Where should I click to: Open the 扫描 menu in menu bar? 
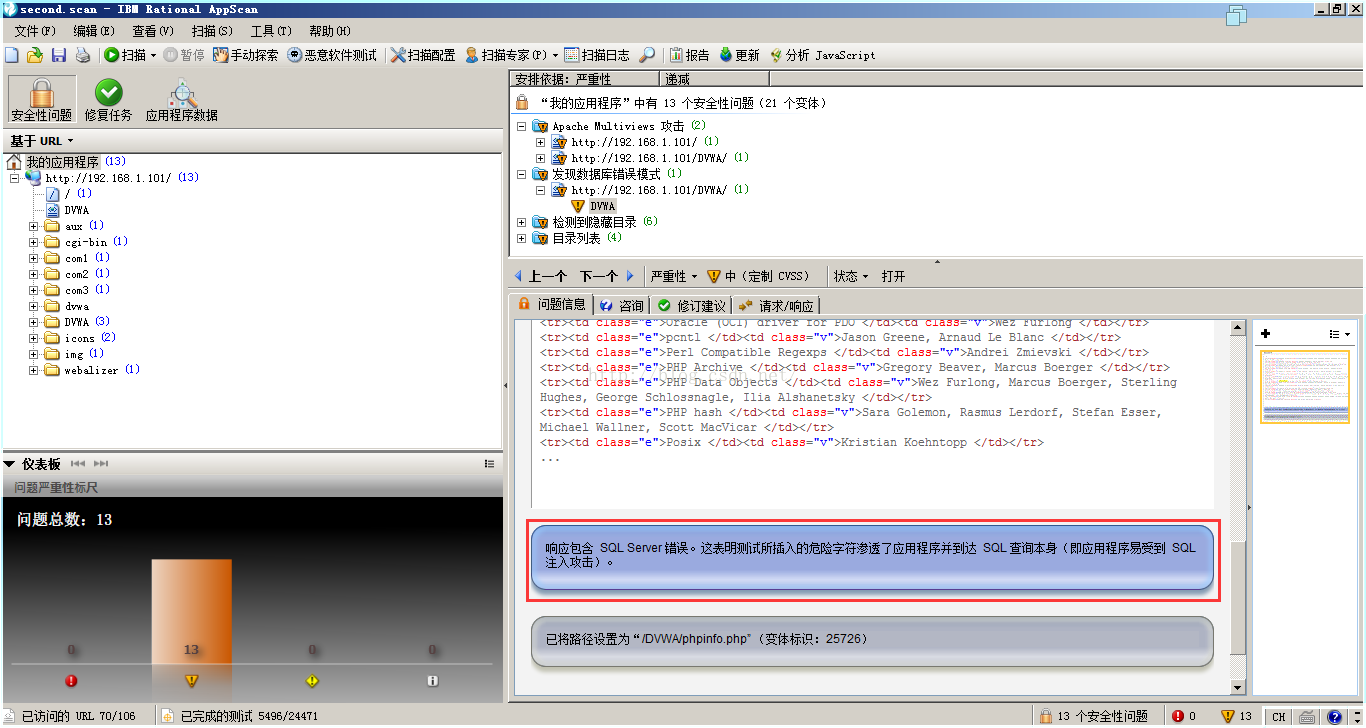212,31
